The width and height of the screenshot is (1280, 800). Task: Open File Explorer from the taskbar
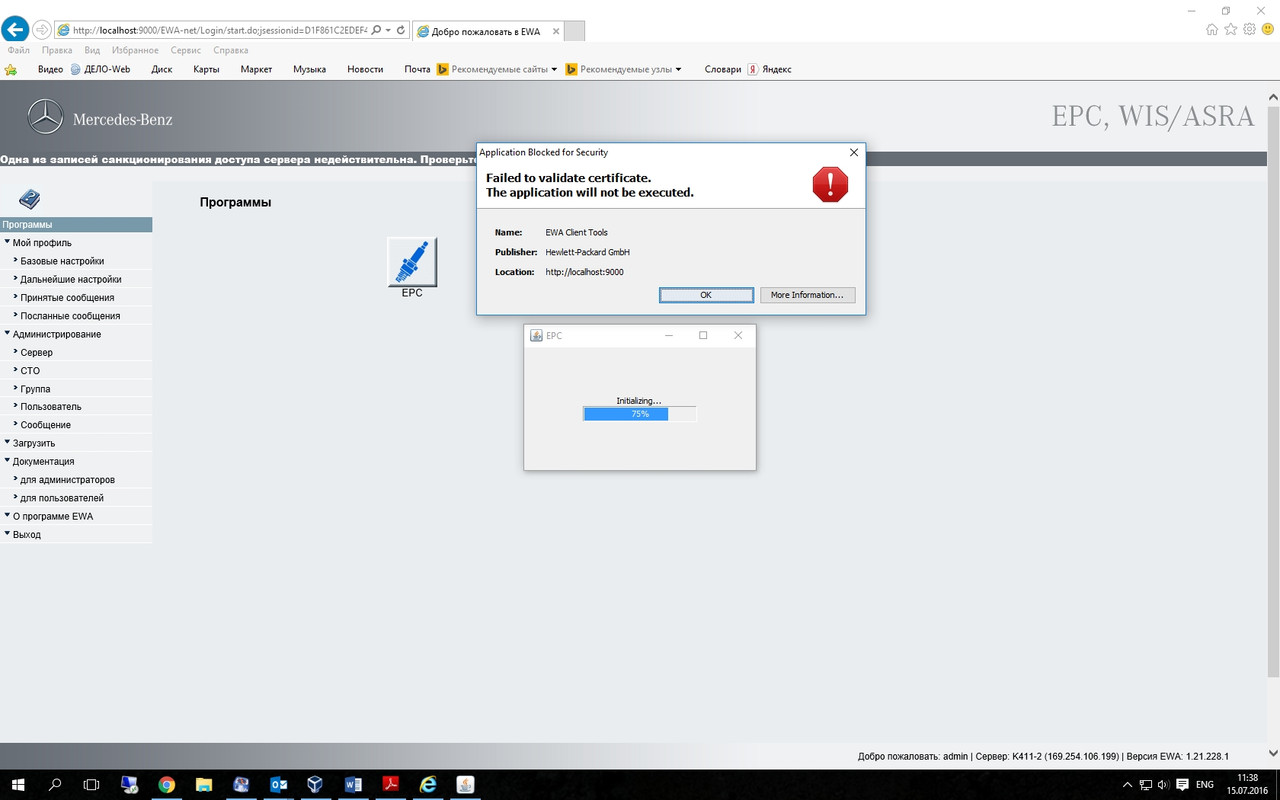coord(204,785)
